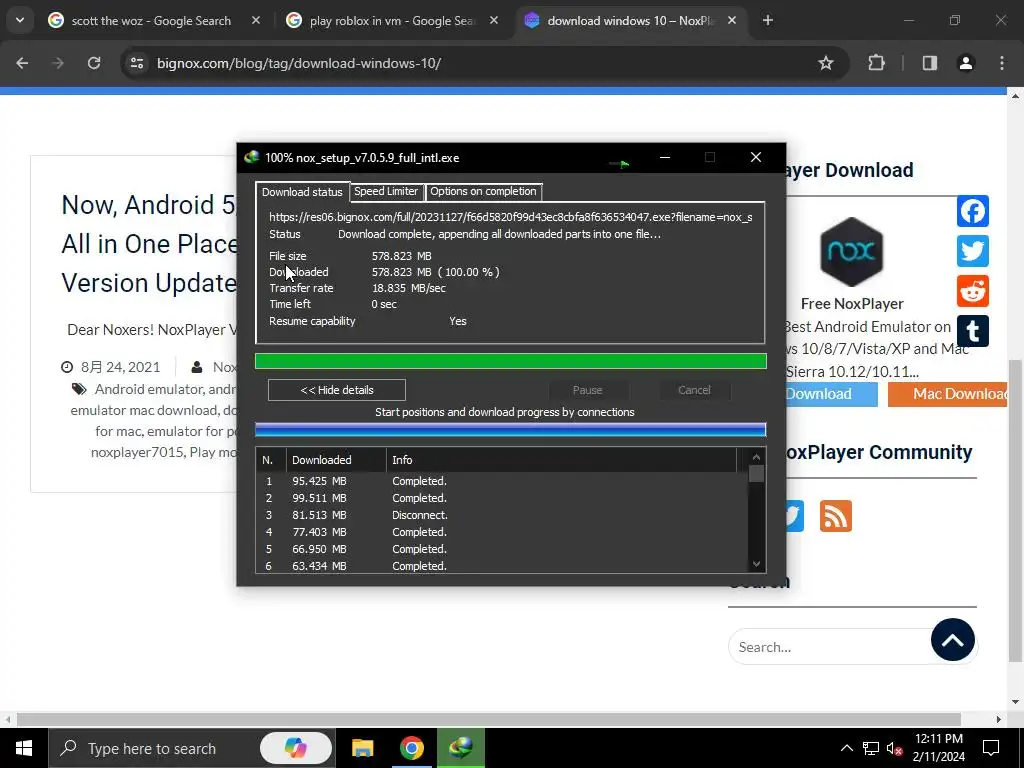Open the Speed Limiter tab

386,191
